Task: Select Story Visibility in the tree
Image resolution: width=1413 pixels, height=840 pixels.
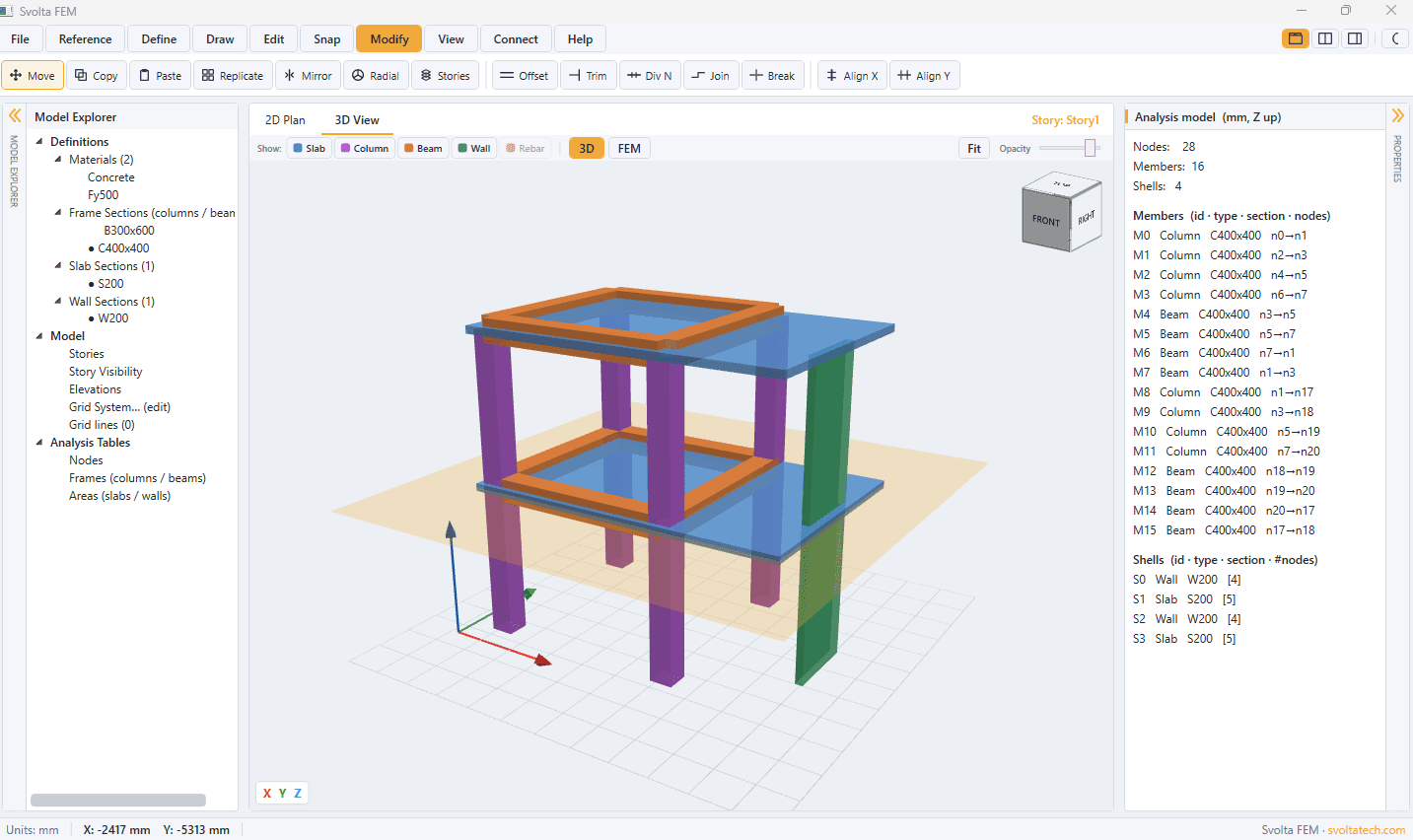Action: [x=106, y=372]
